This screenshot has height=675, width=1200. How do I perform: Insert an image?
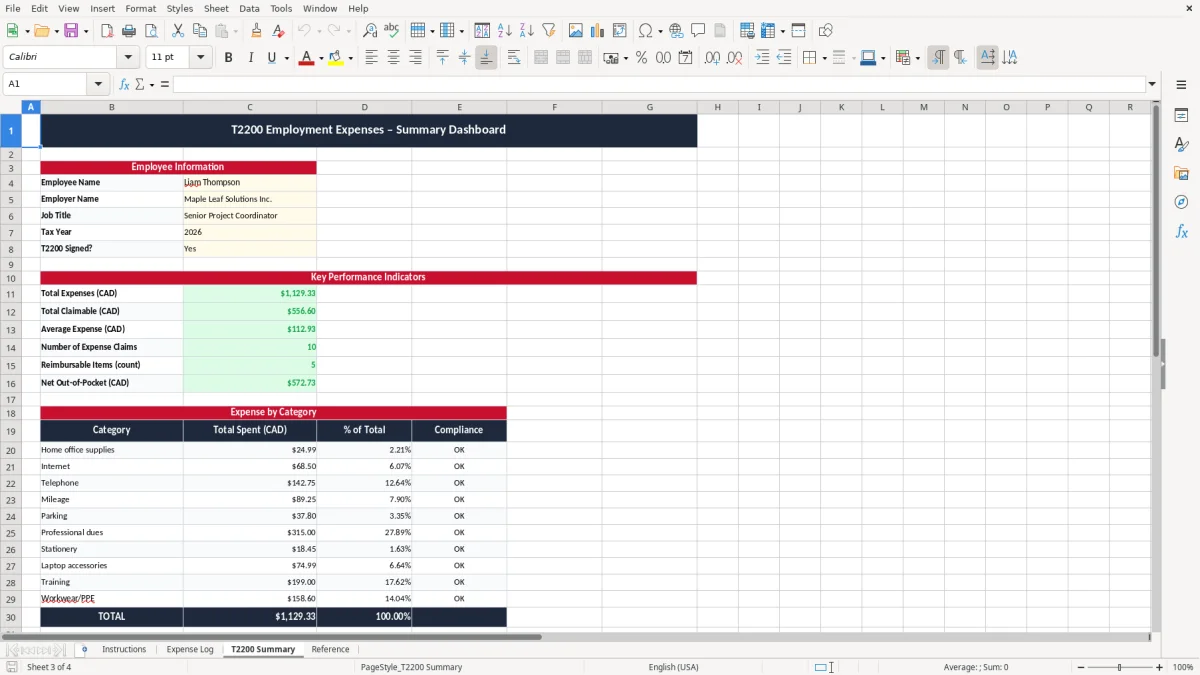coord(575,31)
